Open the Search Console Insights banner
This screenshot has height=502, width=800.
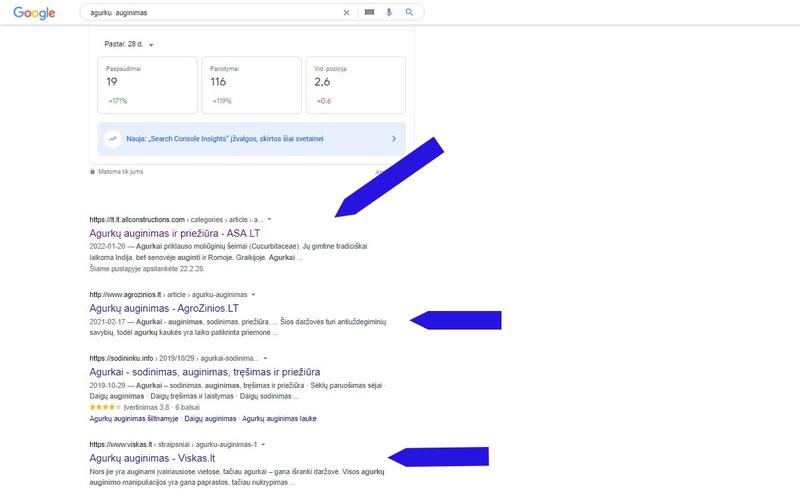(252, 139)
